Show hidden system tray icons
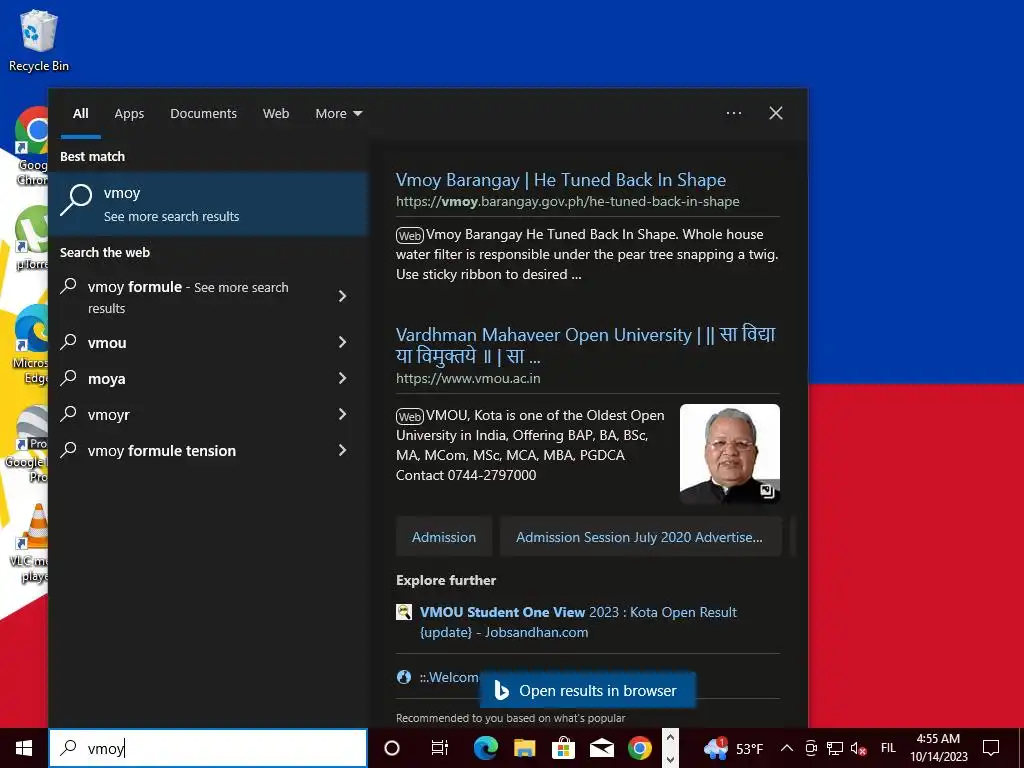This screenshot has height=768, width=1024. [x=787, y=748]
